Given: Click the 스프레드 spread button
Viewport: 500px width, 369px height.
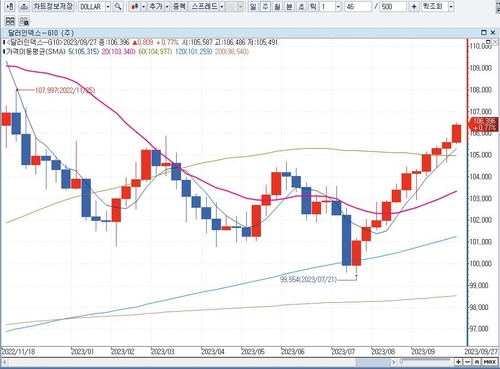Looking at the screenshot, I should tap(204, 7).
